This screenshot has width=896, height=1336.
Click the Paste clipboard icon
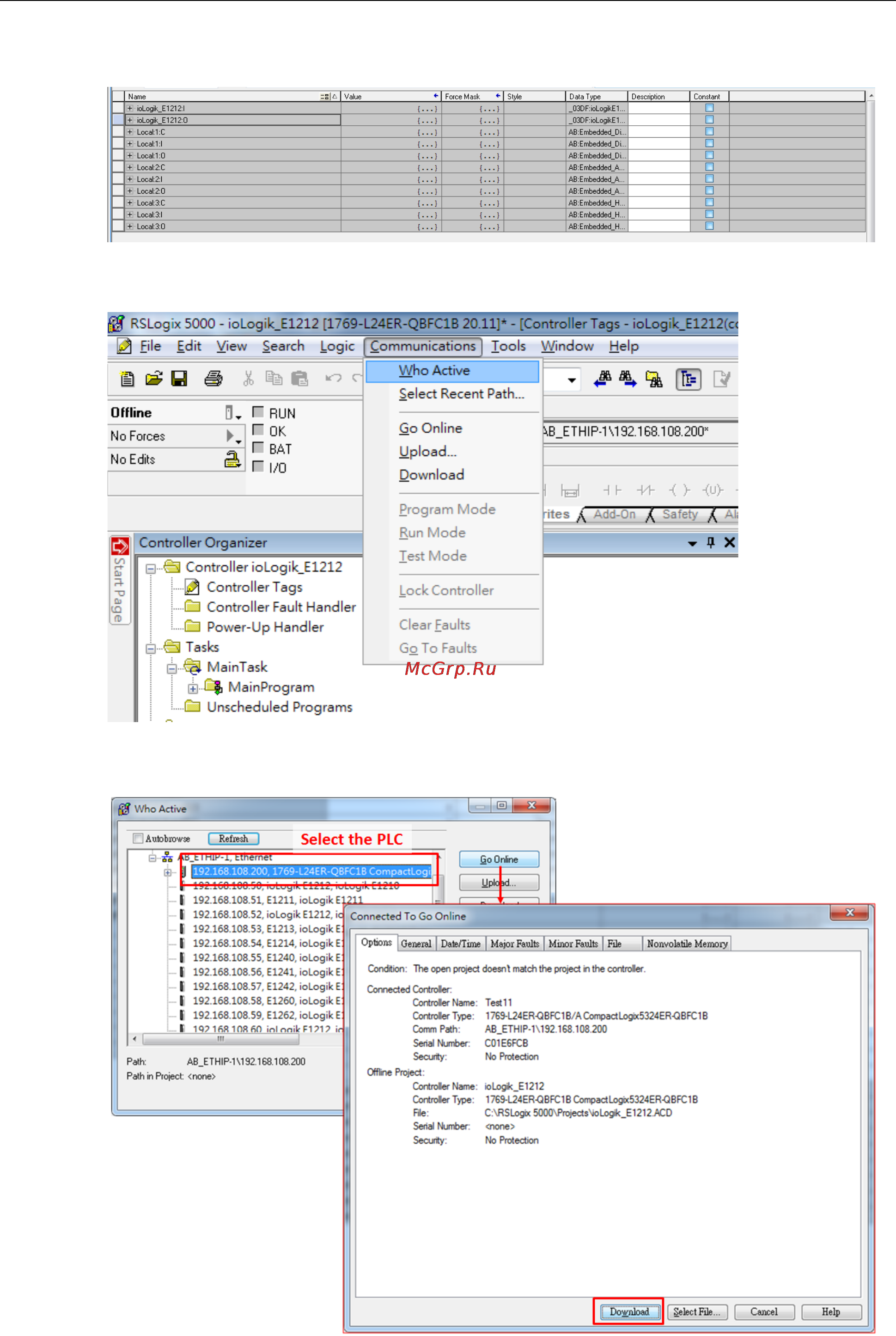click(299, 379)
